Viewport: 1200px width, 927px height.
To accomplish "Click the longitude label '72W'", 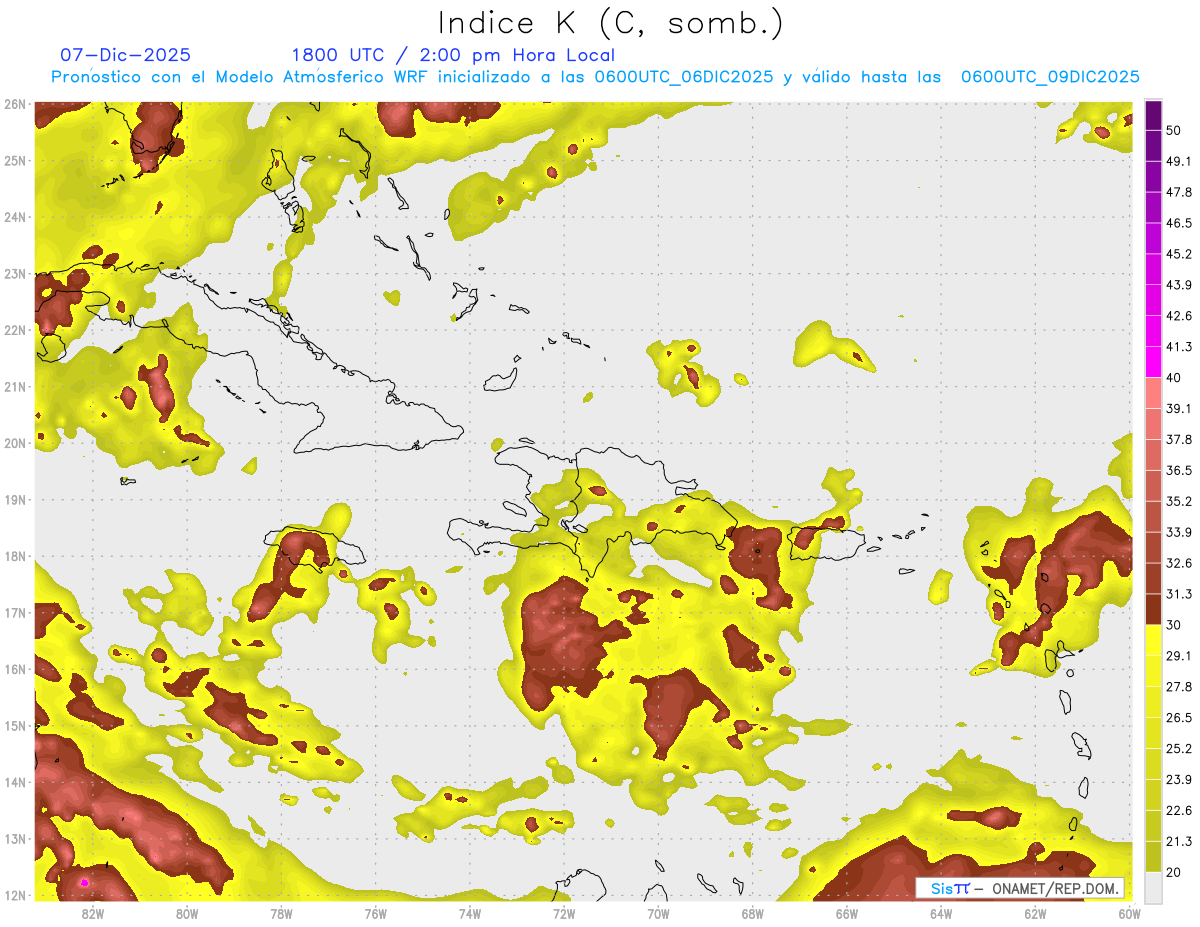I will (564, 914).
